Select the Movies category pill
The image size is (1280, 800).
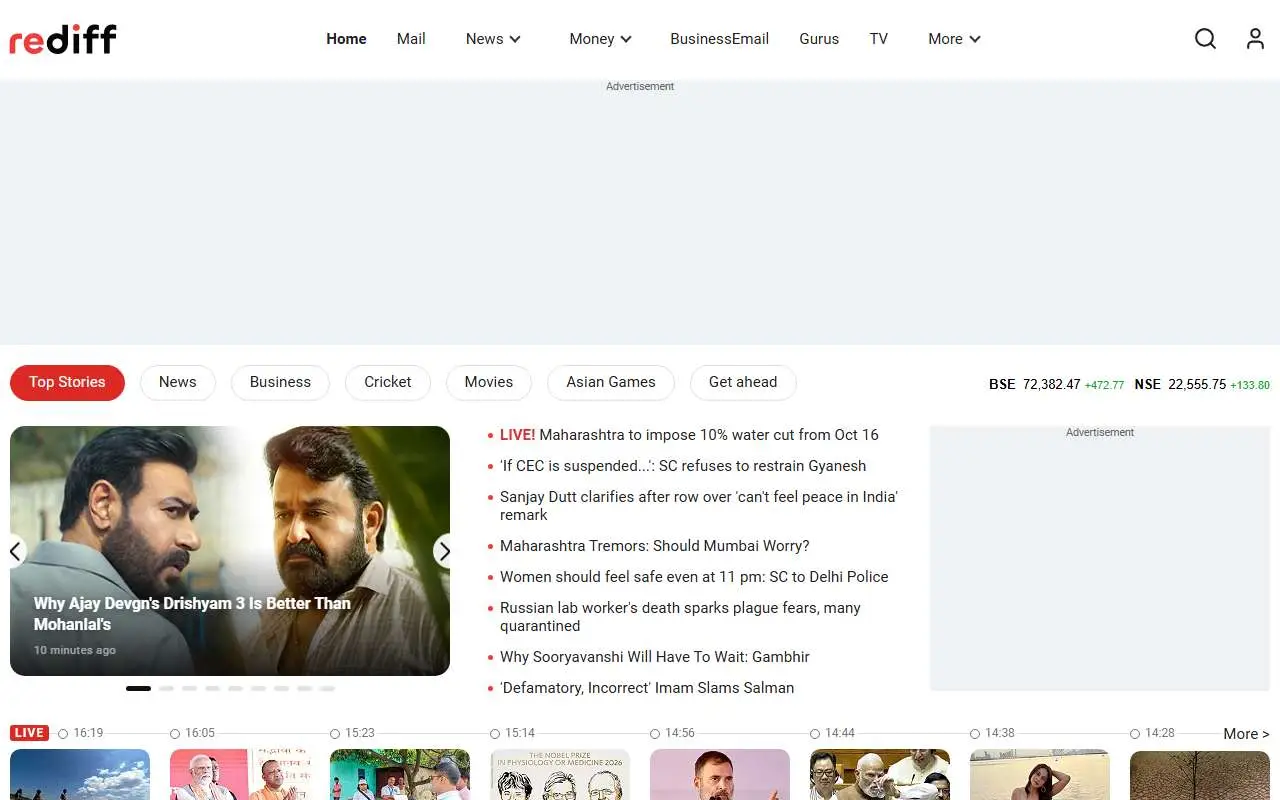[x=488, y=382]
